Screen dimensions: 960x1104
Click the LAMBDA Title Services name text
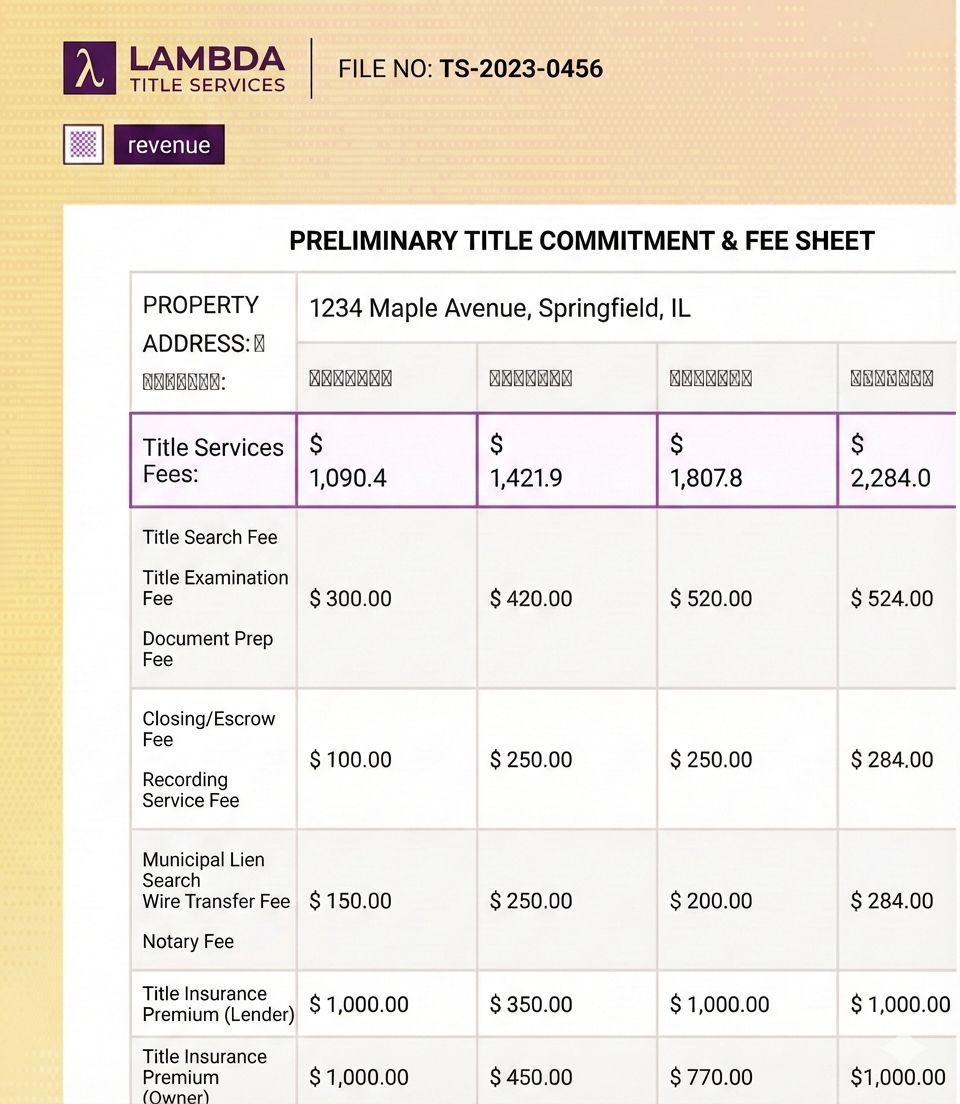click(207, 68)
